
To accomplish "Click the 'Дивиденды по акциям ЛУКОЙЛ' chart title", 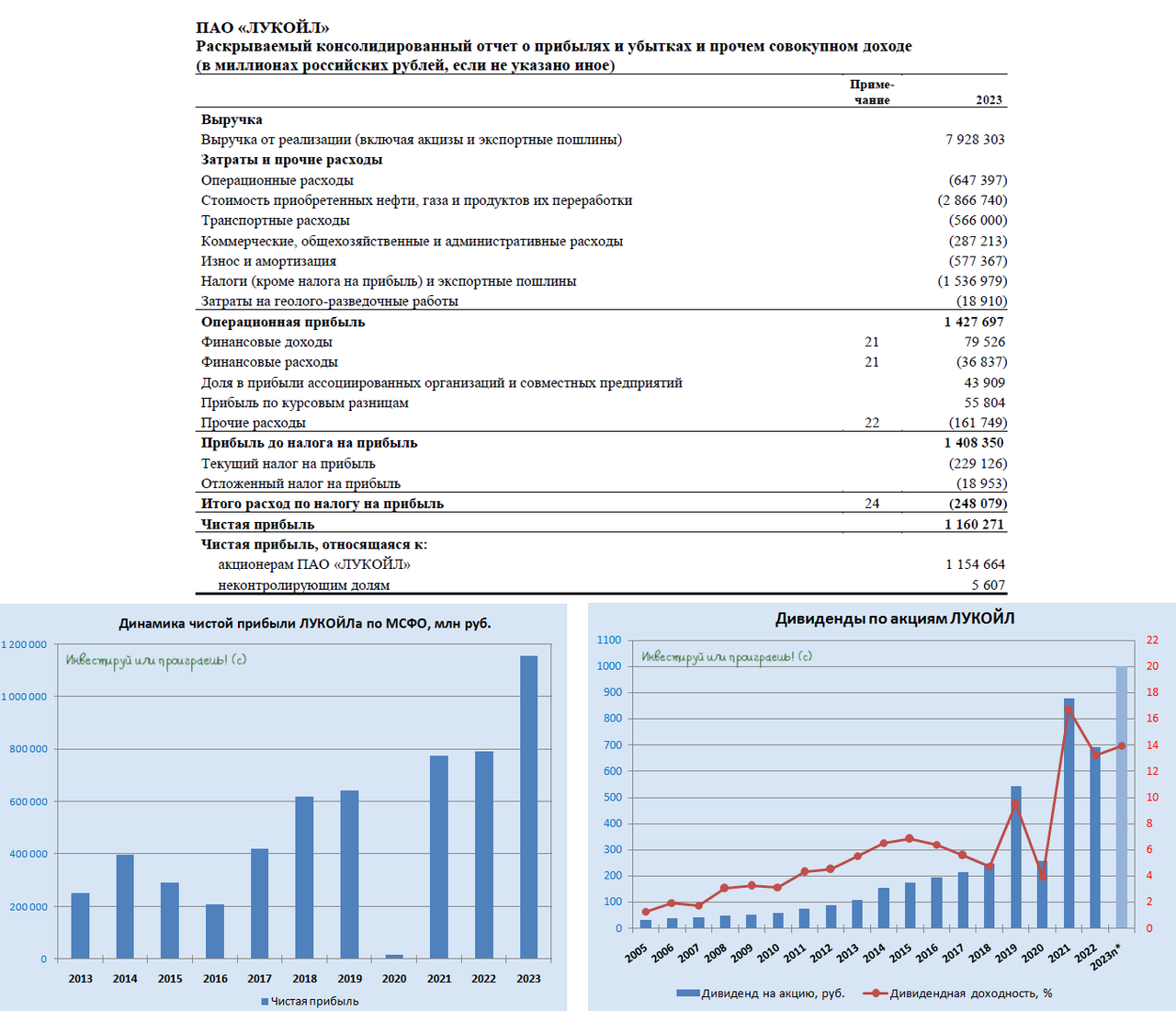I will [895, 618].
